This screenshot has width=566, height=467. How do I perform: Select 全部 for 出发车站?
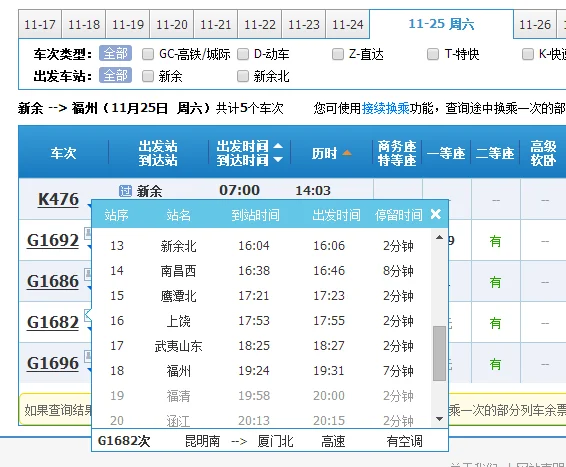[x=116, y=75]
